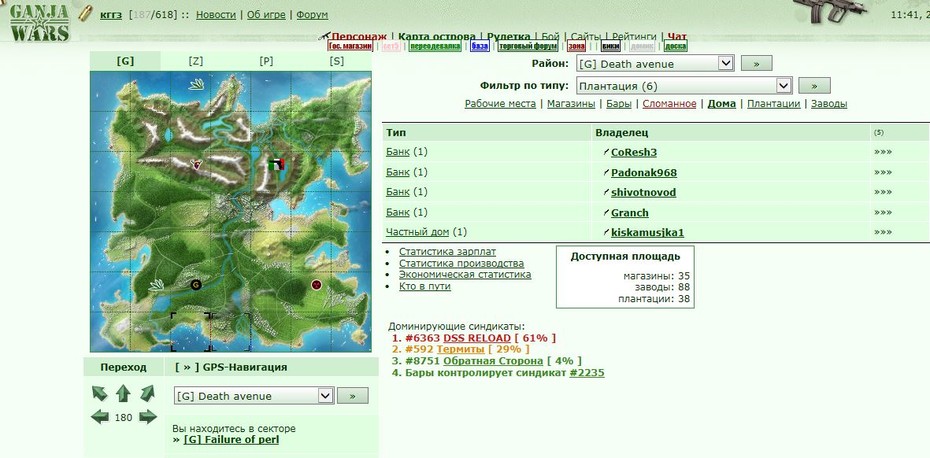This screenshot has height=458, width=930.
Task: Open syndicate Термиты link
Action: click(461, 349)
